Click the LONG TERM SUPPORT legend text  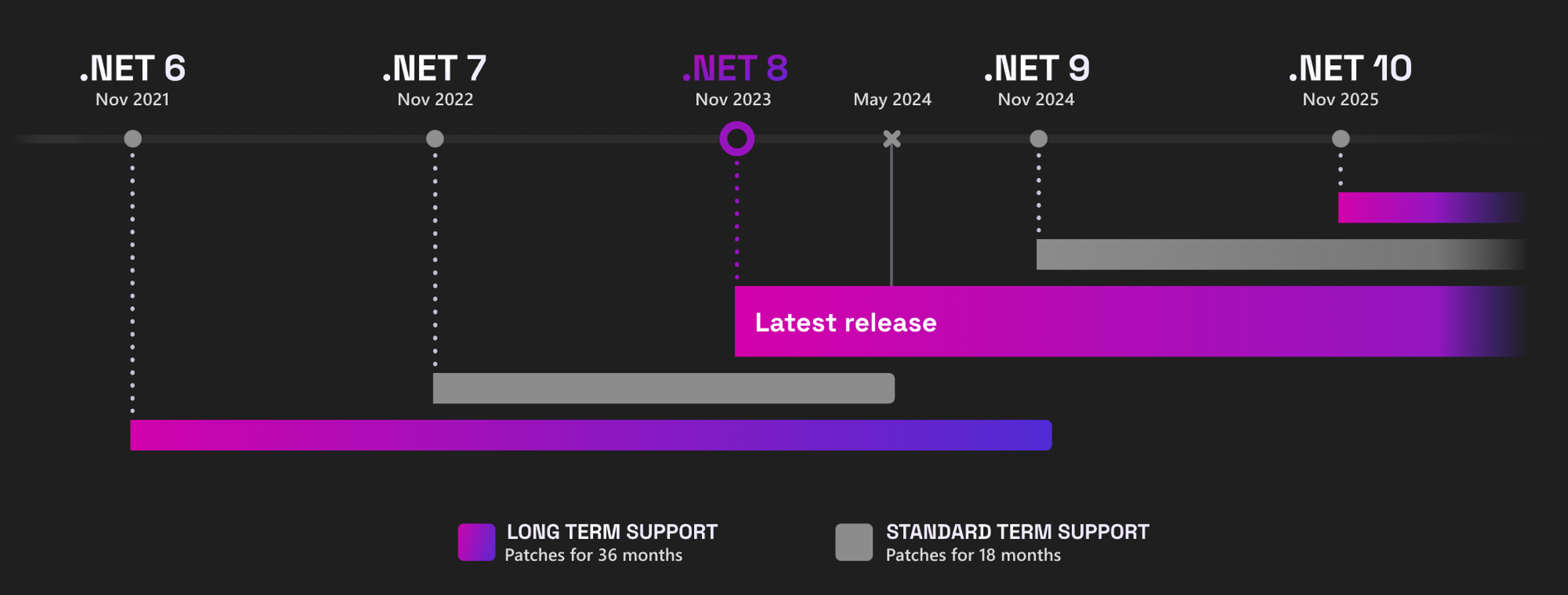click(612, 532)
